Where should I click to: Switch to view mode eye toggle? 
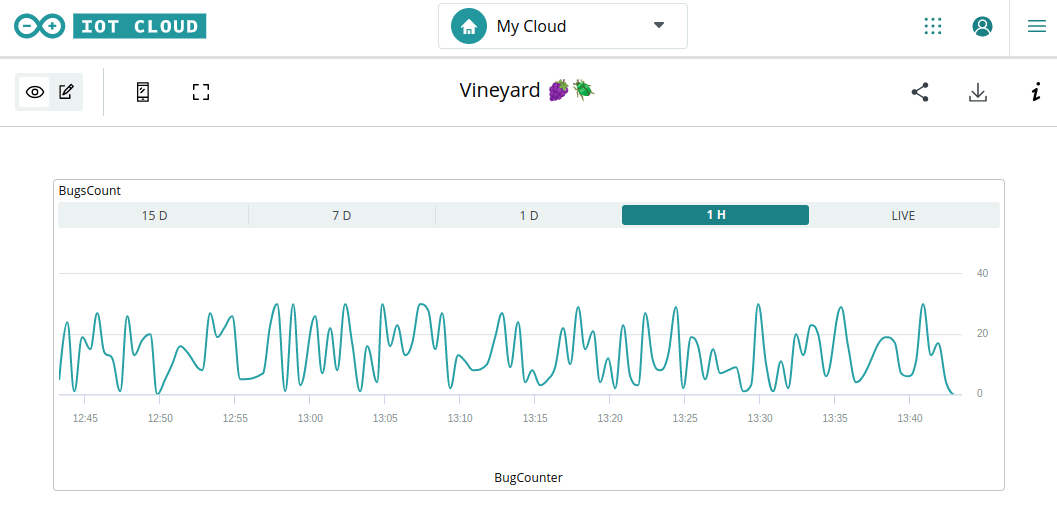point(35,92)
